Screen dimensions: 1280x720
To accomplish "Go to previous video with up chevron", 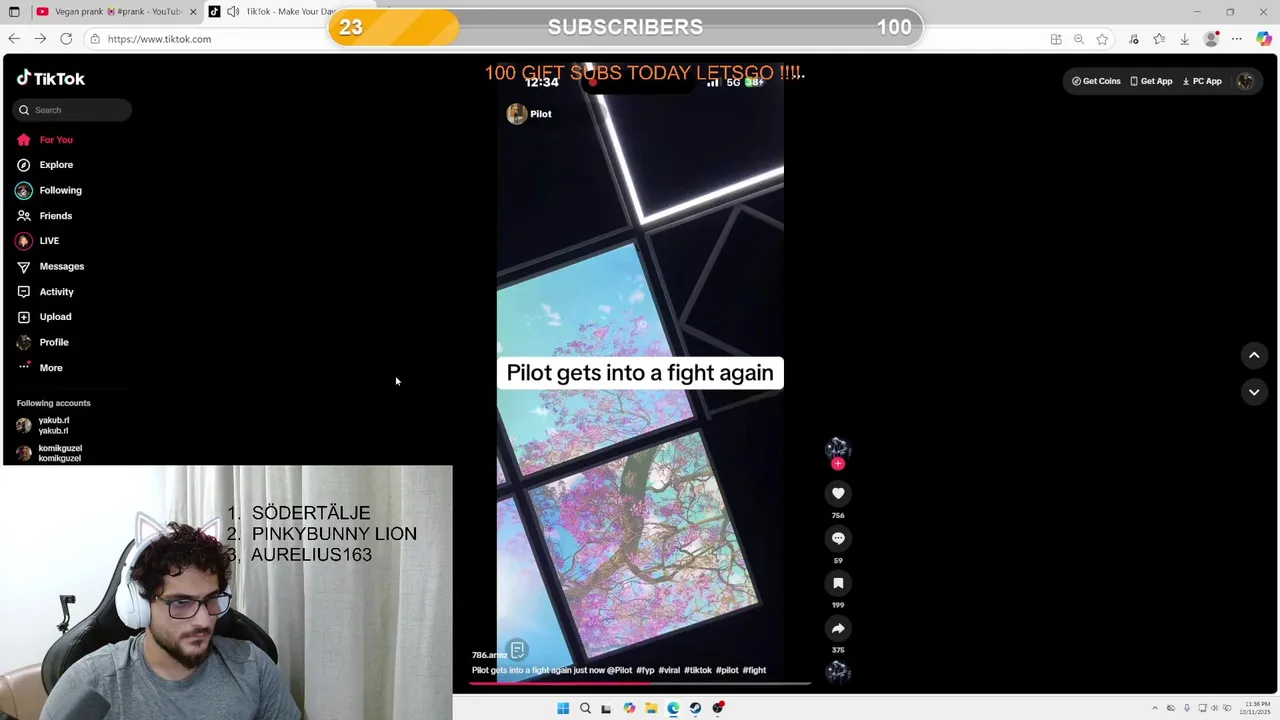I will tap(1254, 355).
